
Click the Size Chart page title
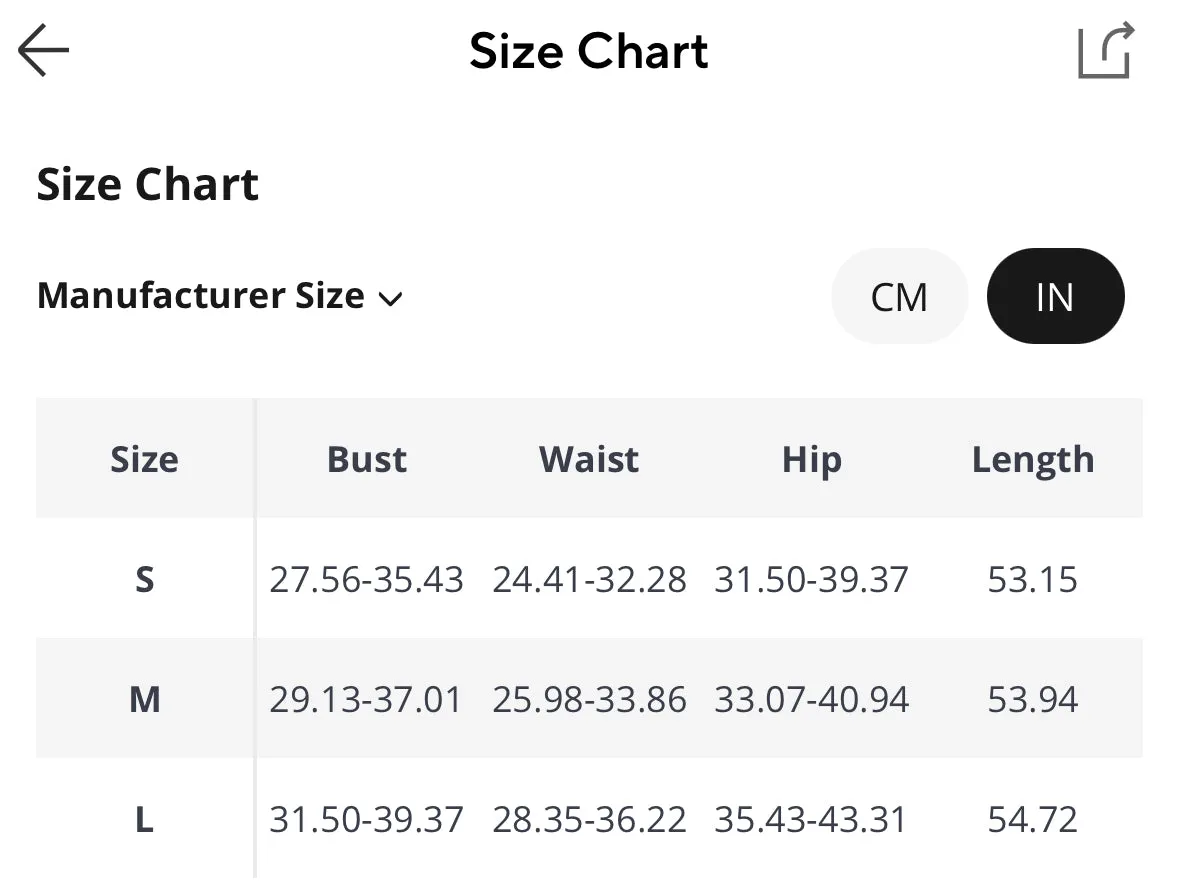coord(589,51)
